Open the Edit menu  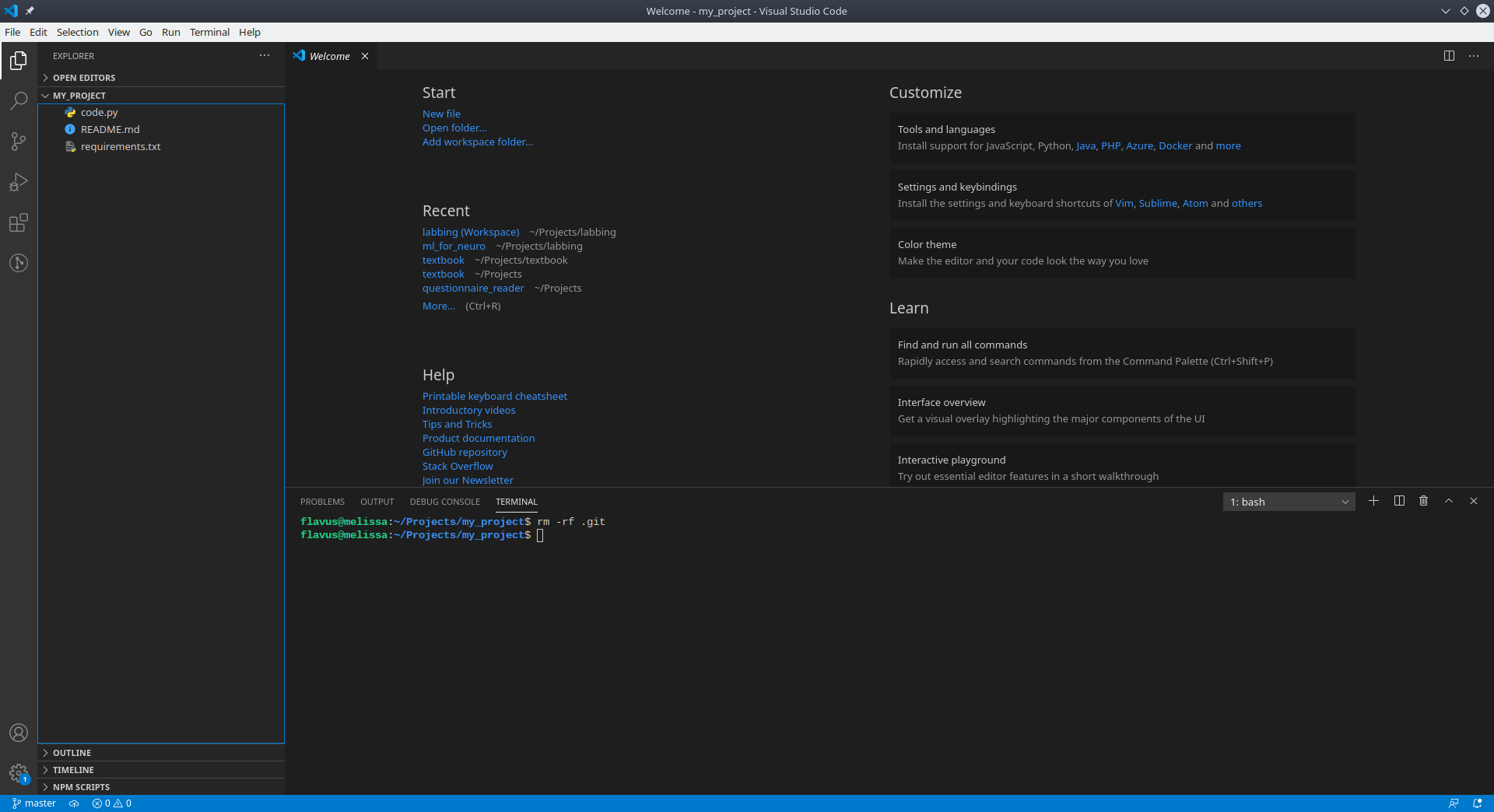38,32
